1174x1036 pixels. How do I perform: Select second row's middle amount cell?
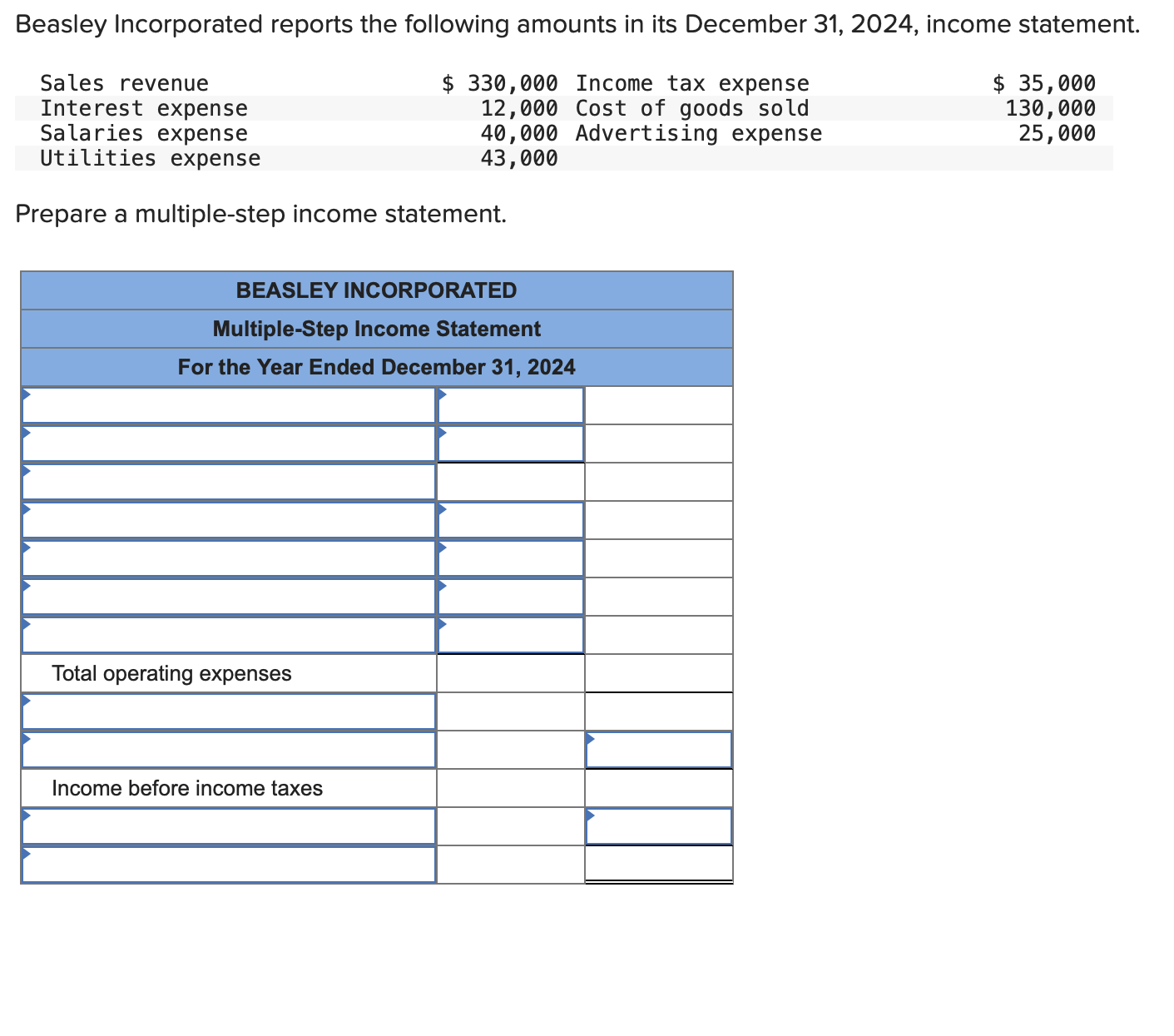[511, 444]
